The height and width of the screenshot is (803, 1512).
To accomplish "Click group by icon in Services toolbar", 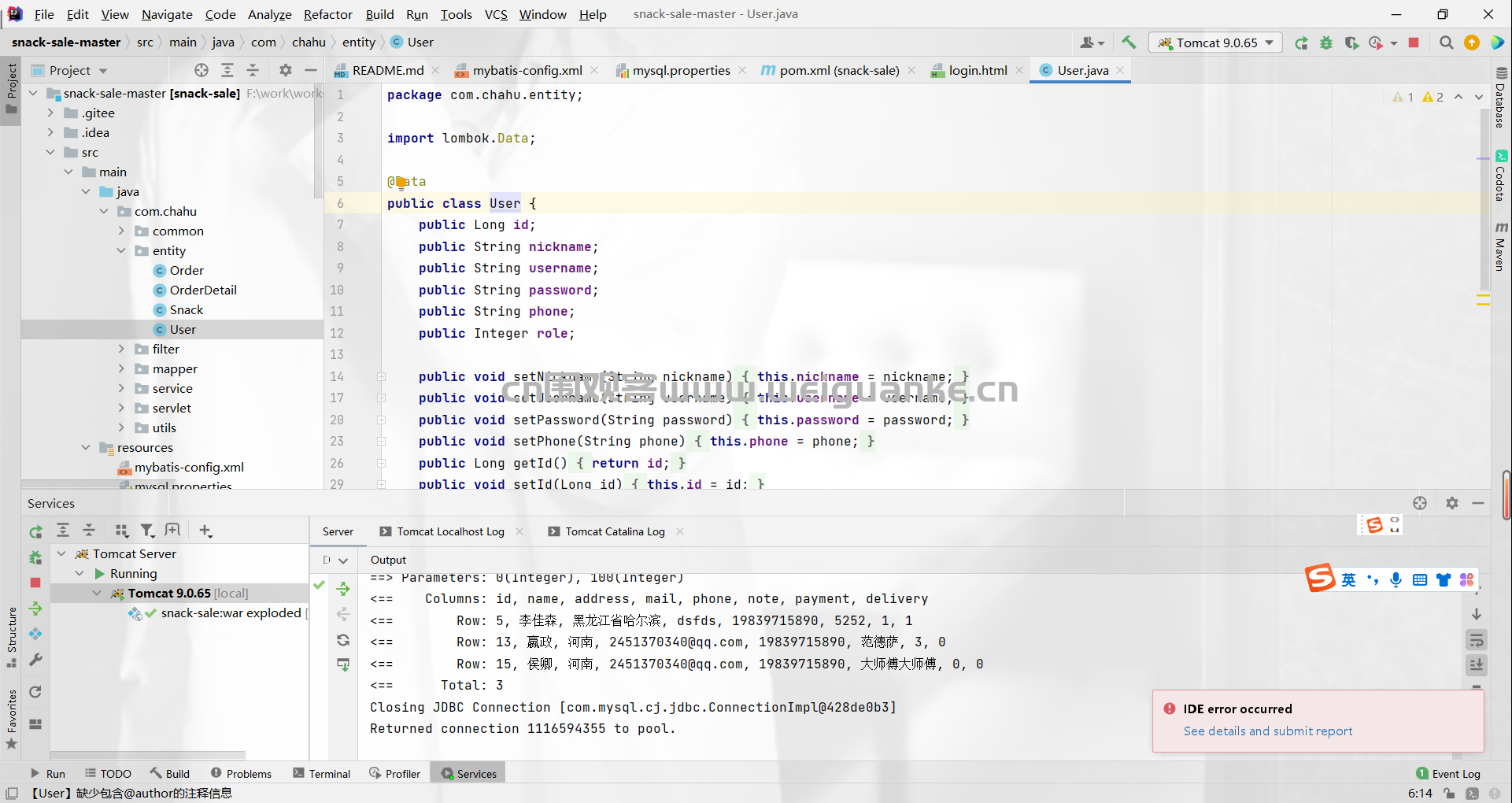I will (x=121, y=531).
